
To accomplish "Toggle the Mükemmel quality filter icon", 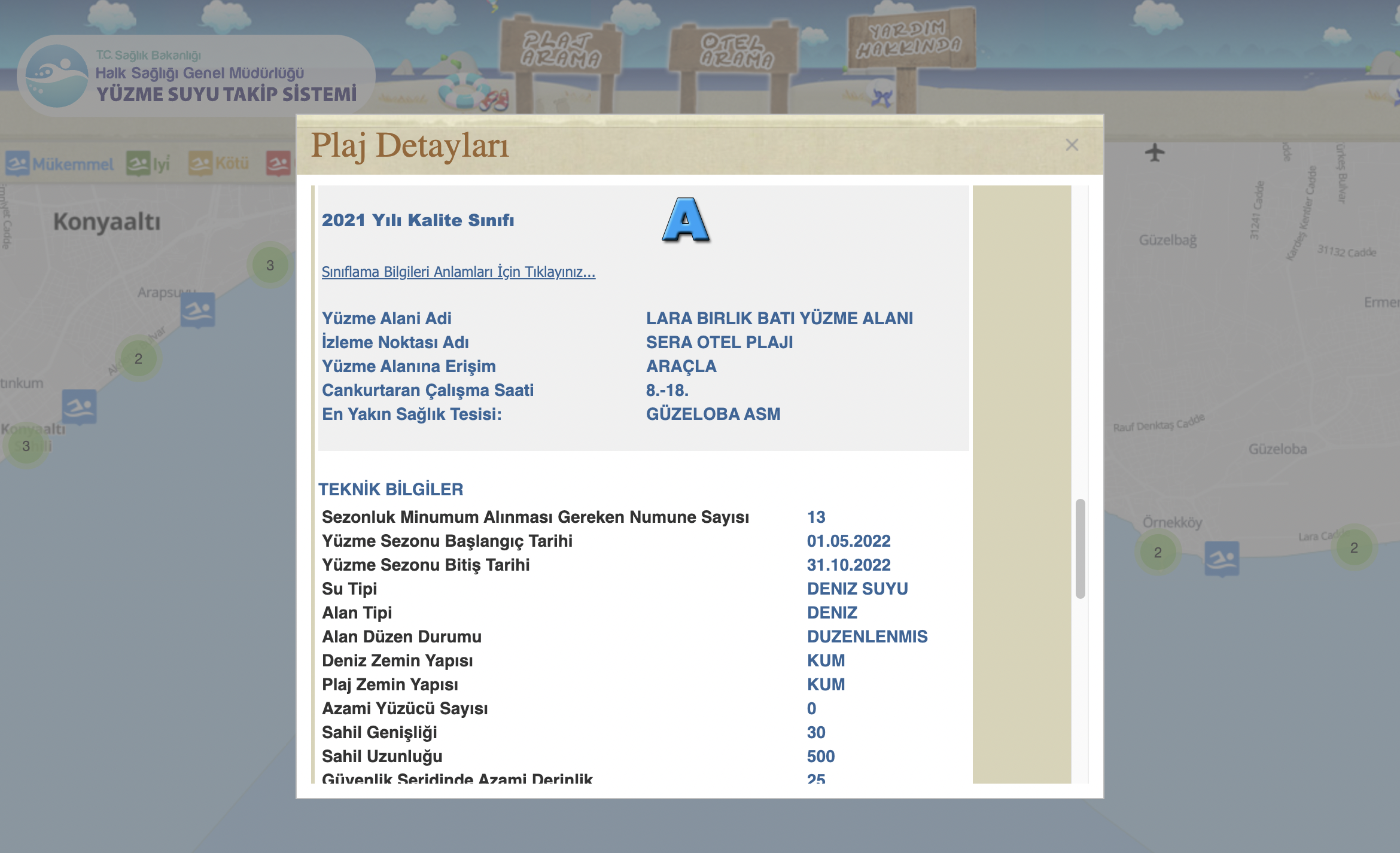I will coord(18,163).
